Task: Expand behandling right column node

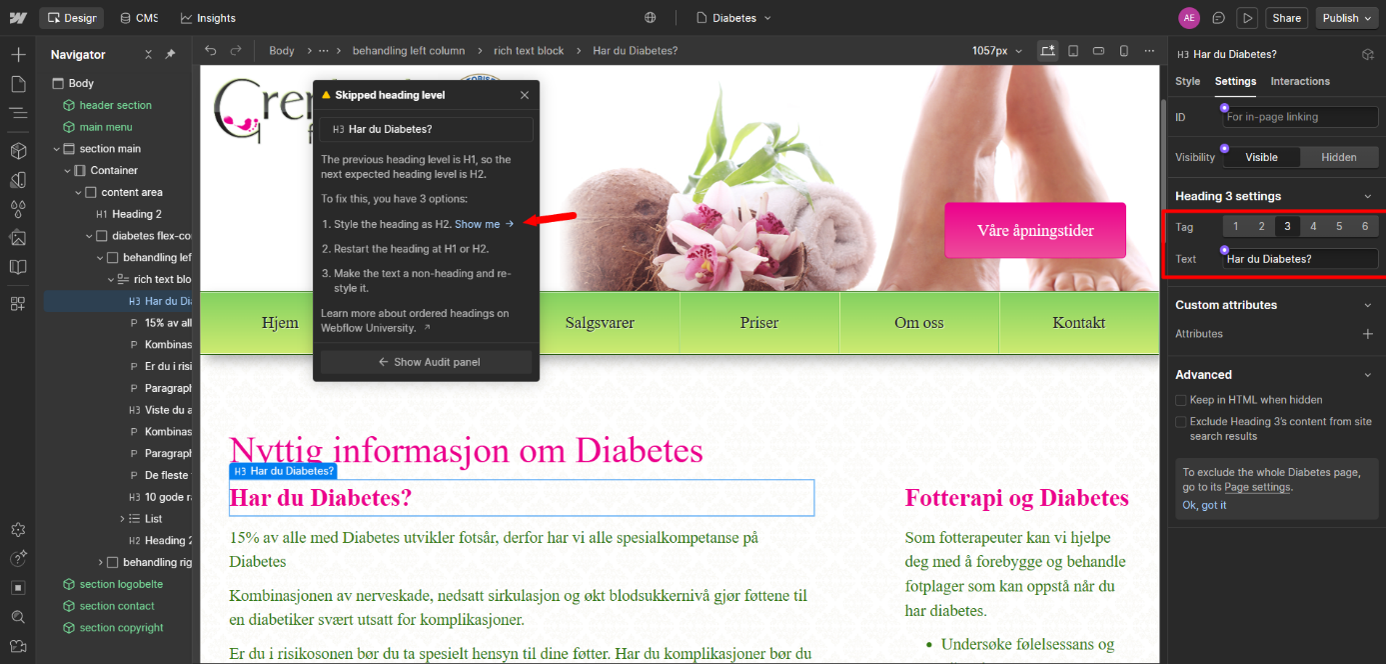Action: (x=100, y=562)
